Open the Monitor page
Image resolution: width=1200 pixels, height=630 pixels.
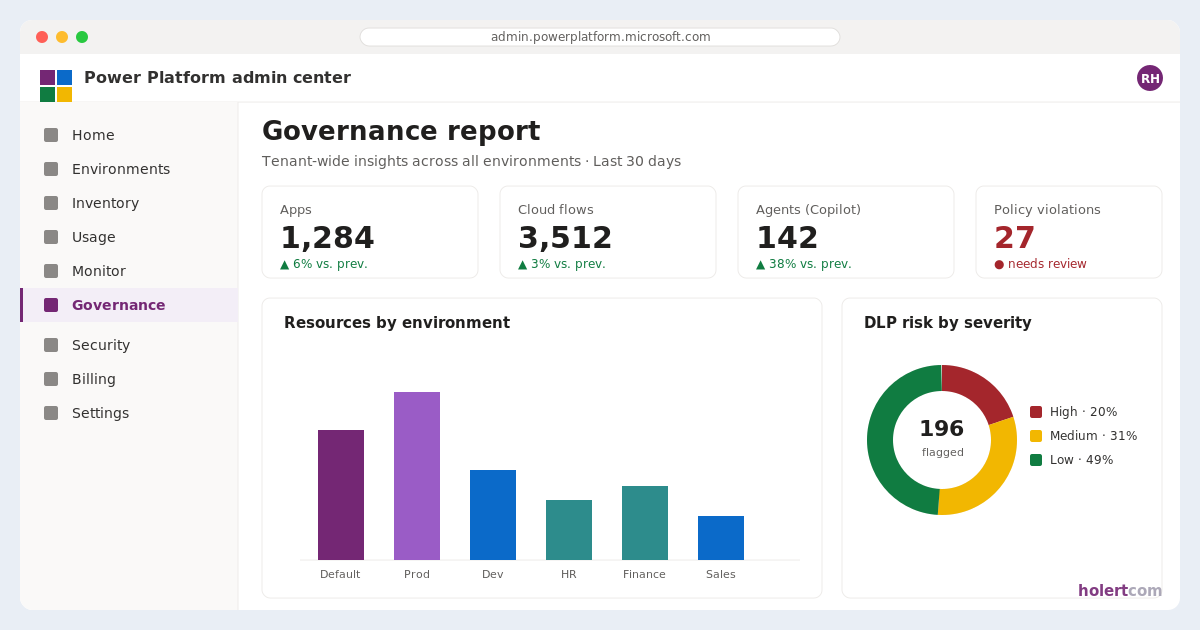pyautogui.click(x=129, y=271)
